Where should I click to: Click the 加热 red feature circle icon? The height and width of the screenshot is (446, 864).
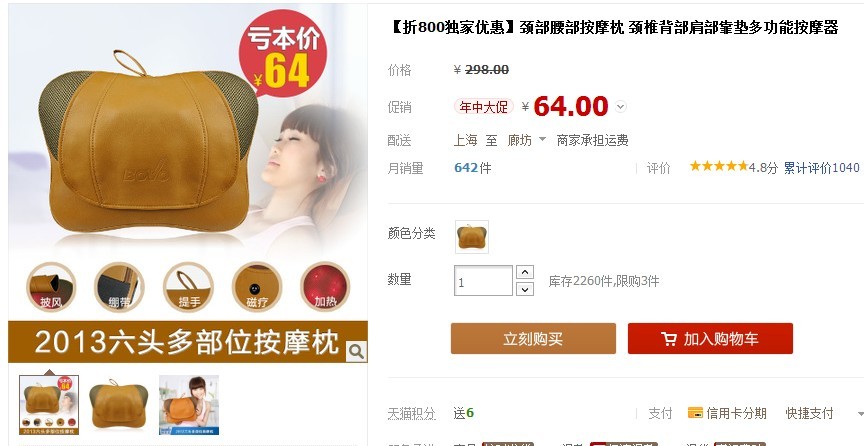325,287
